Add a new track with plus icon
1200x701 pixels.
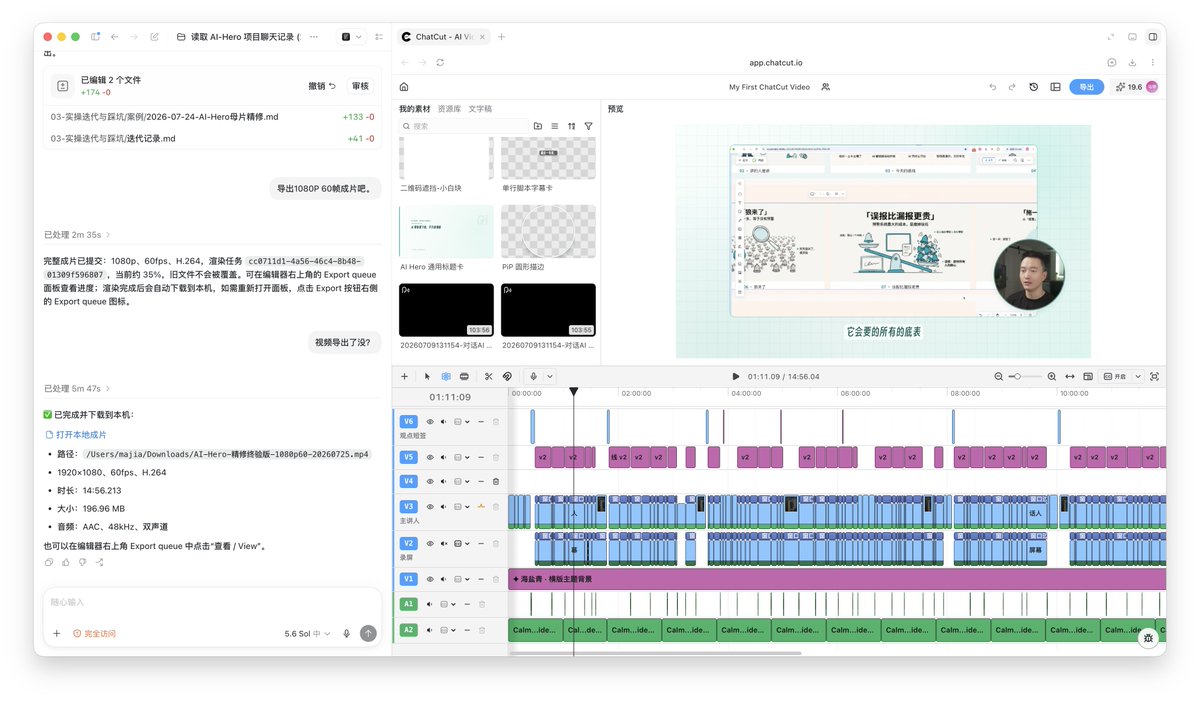click(x=404, y=376)
